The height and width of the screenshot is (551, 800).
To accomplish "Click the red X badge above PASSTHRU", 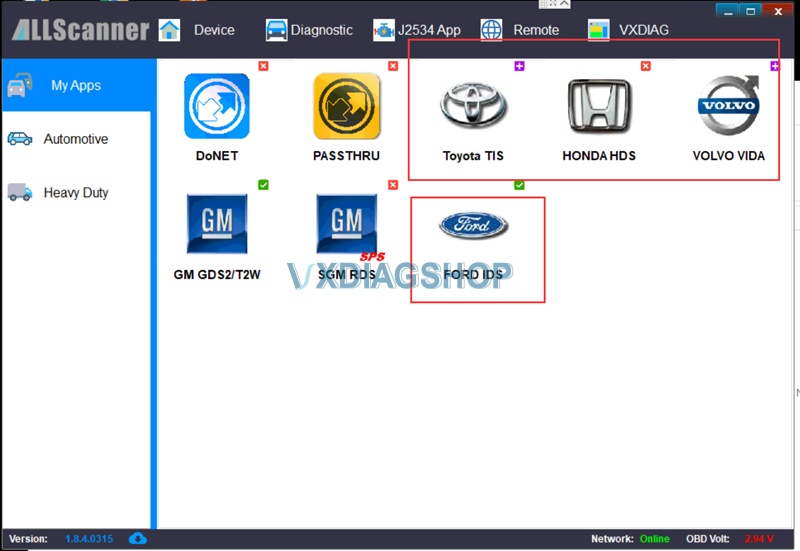I will [393, 66].
